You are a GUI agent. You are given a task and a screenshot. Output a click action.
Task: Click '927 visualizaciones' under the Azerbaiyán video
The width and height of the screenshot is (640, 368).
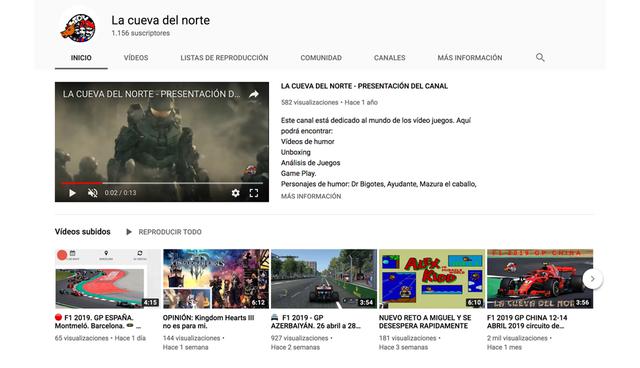(x=299, y=338)
